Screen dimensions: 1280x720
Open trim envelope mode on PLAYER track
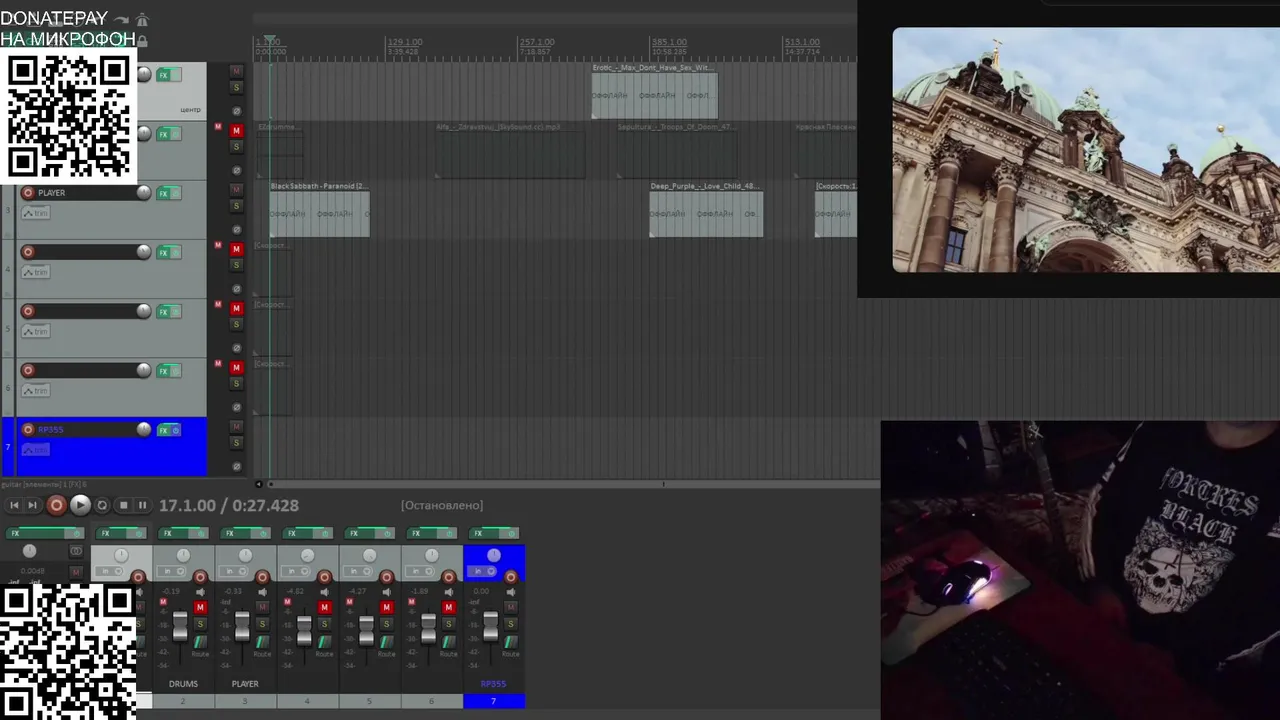click(36, 213)
